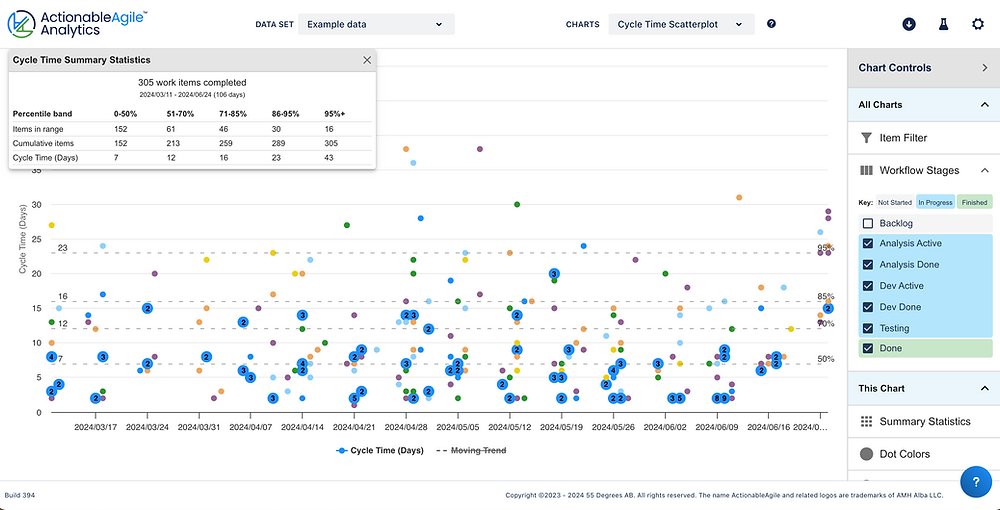
Task: Collapse the Chart Controls panel
Action: tap(984, 68)
